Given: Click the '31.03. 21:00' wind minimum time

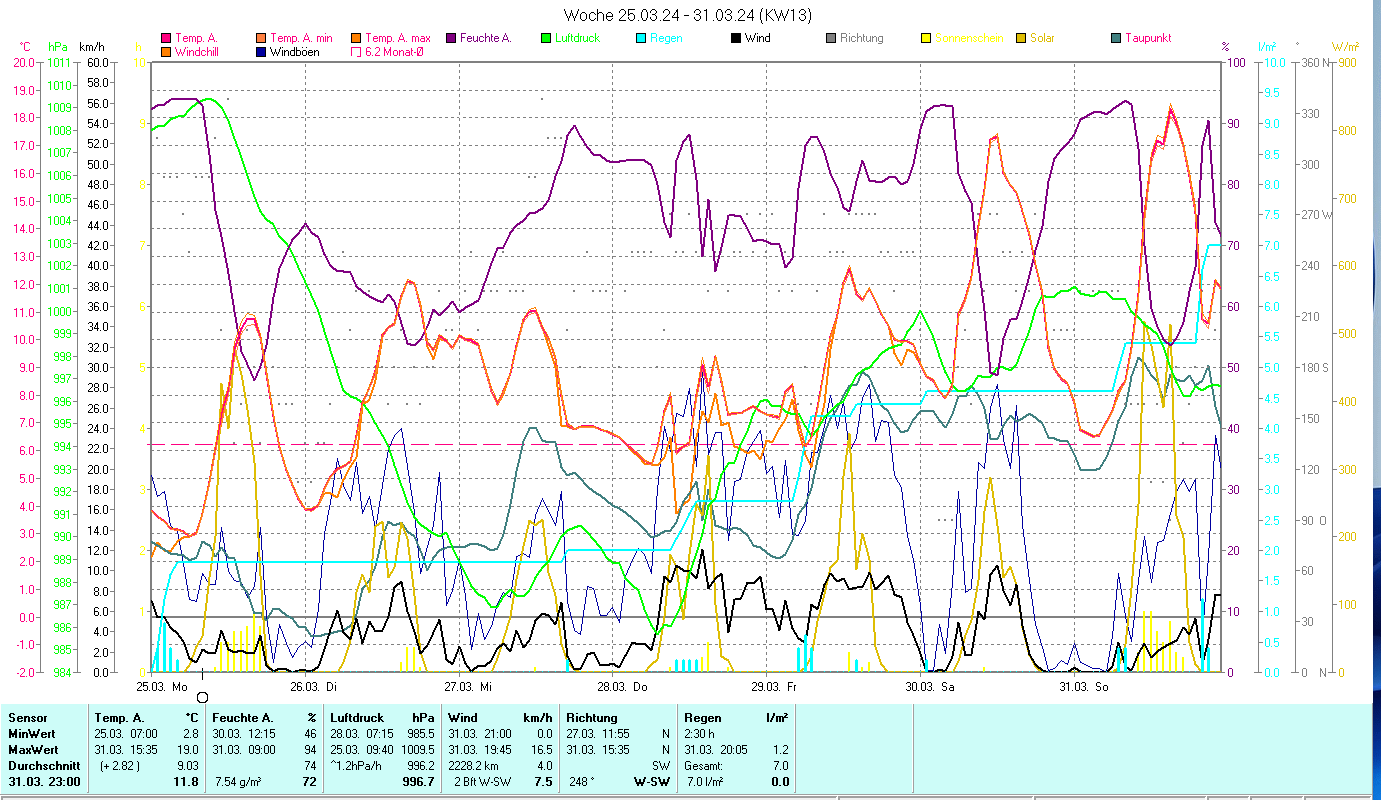Looking at the screenshot, I should point(481,734).
